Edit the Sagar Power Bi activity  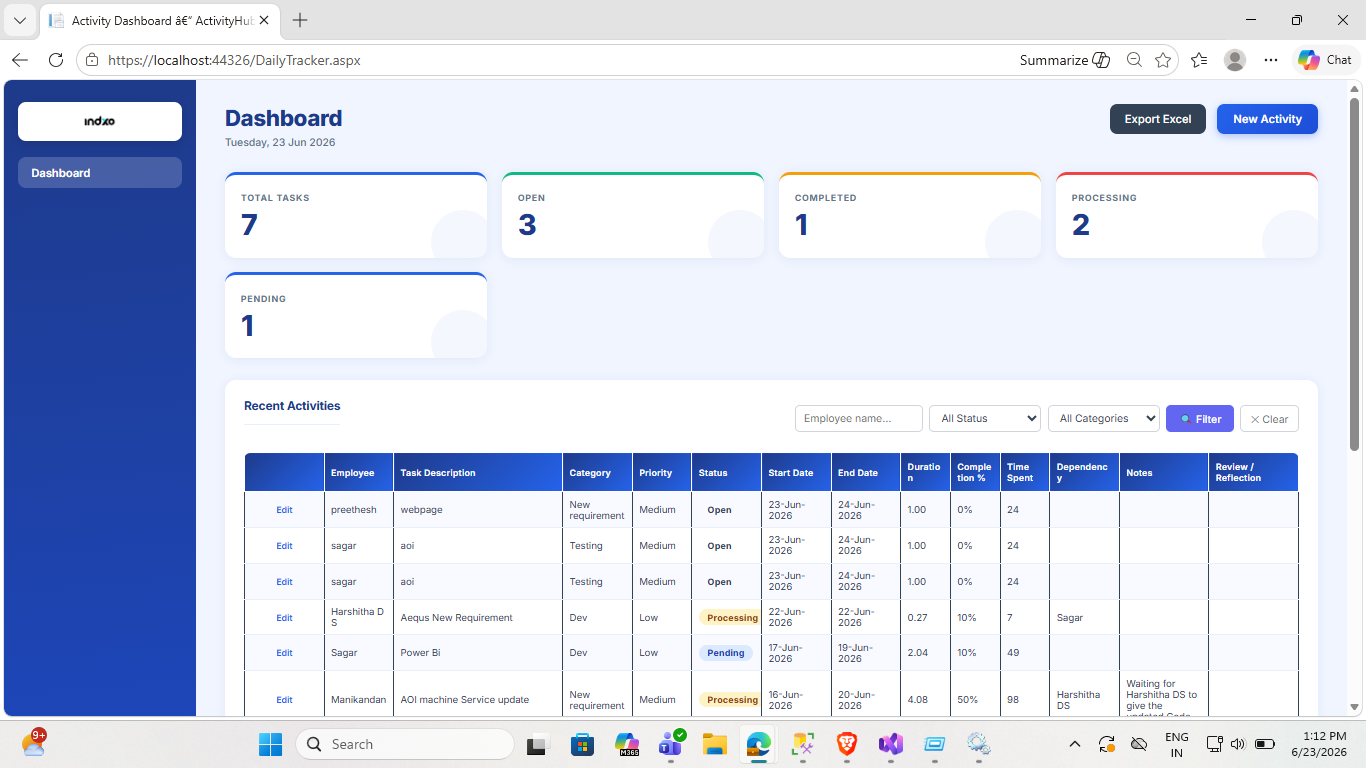point(284,653)
